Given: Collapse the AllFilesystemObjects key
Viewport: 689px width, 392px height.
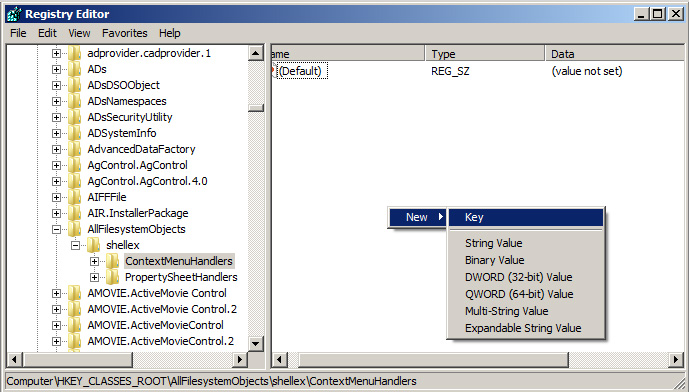Looking at the screenshot, I should click(x=56, y=229).
